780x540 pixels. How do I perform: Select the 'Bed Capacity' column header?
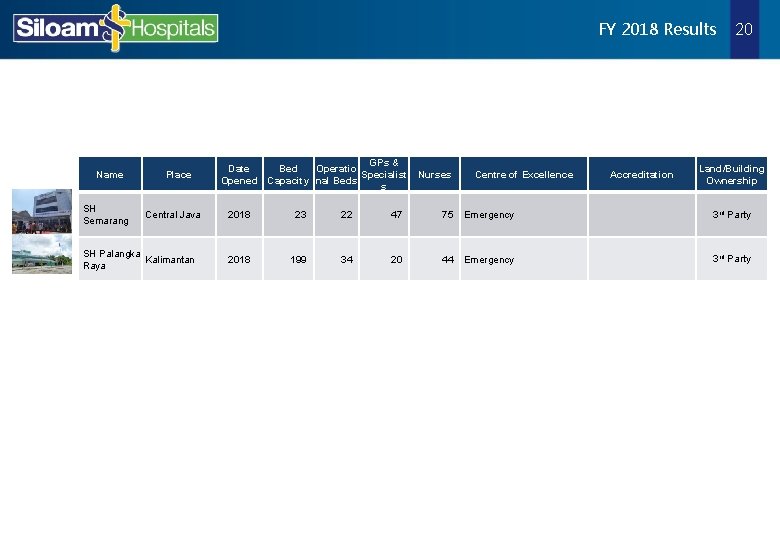coord(288,174)
